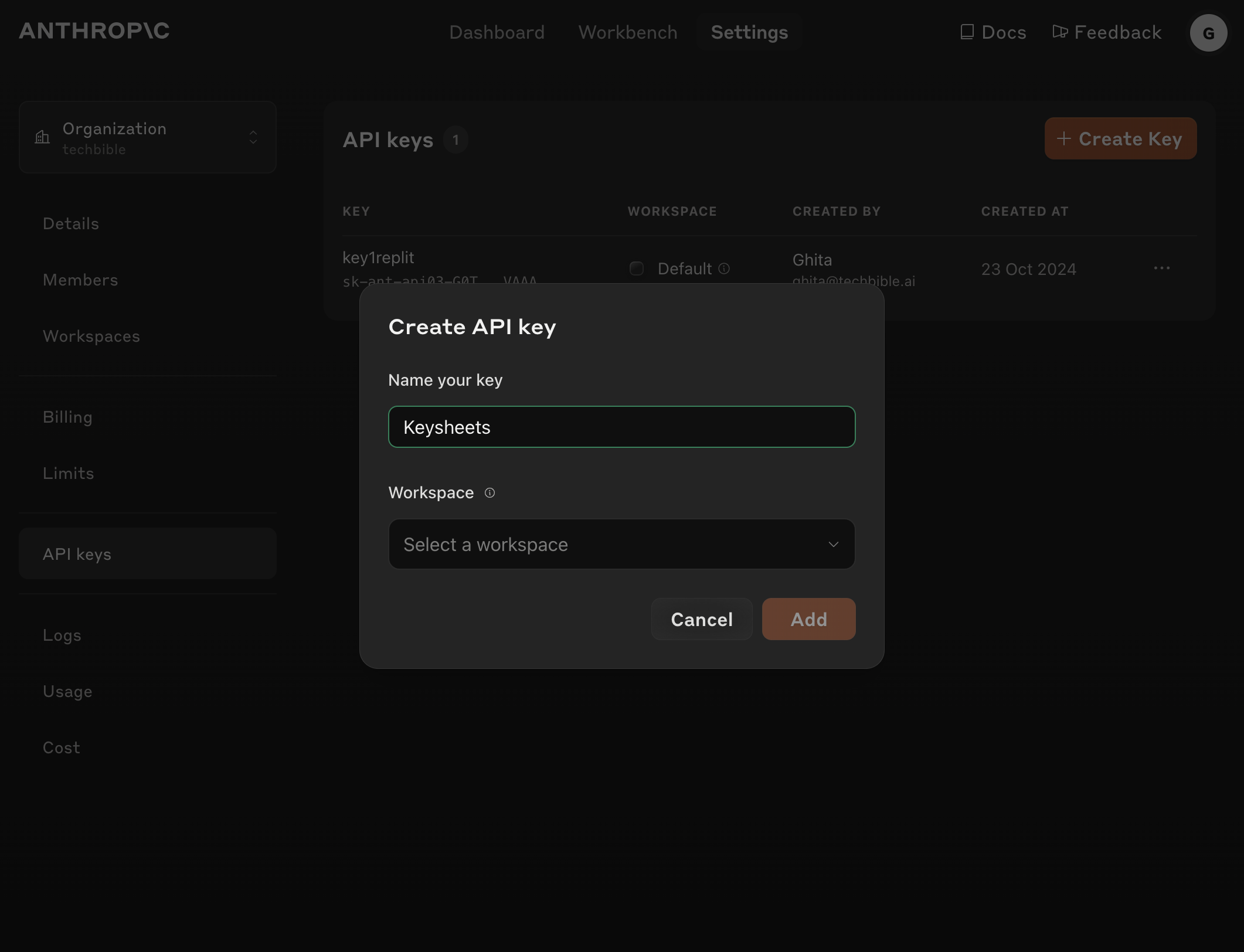Click the plus icon on Create Key

(x=1063, y=139)
